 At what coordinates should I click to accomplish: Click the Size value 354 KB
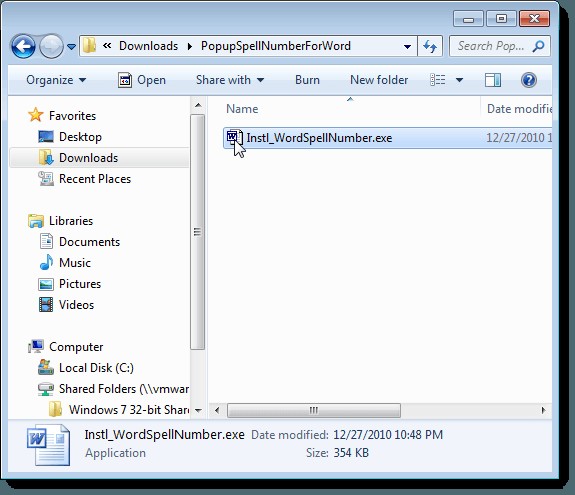[351, 453]
